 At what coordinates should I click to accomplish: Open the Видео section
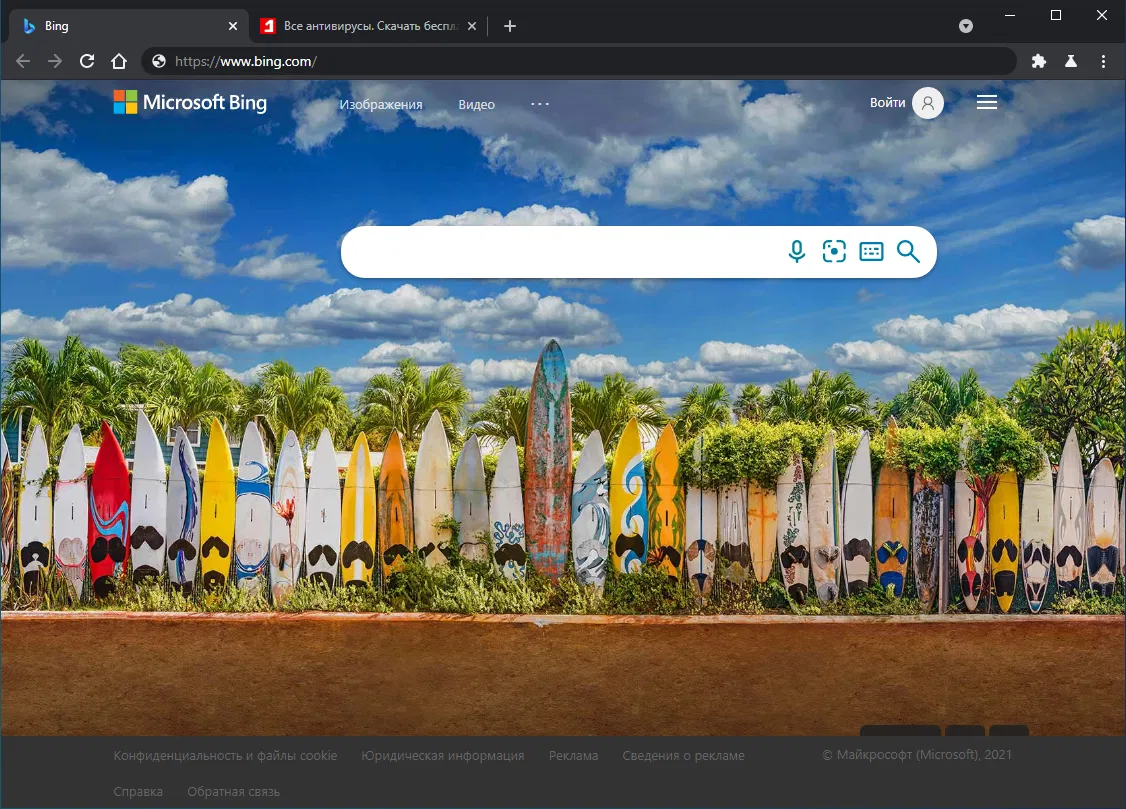point(476,105)
